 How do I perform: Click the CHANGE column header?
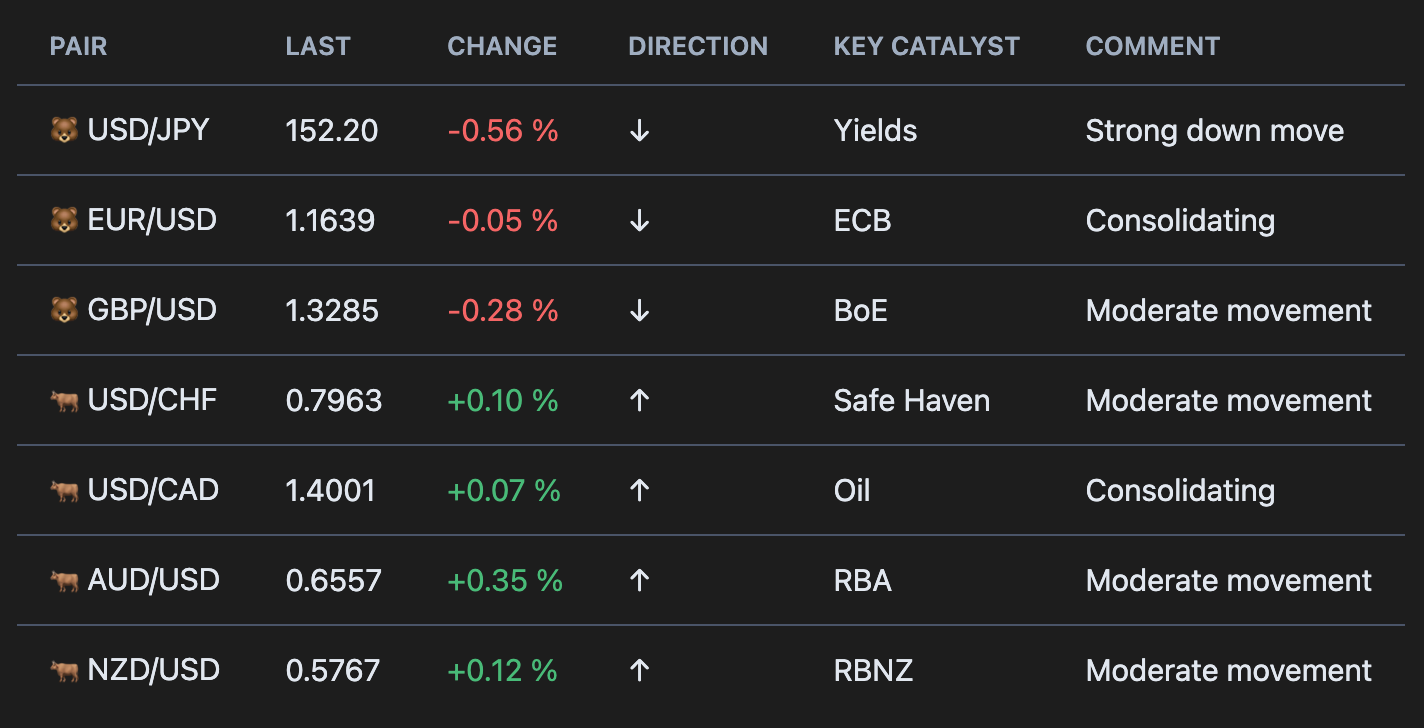point(502,46)
